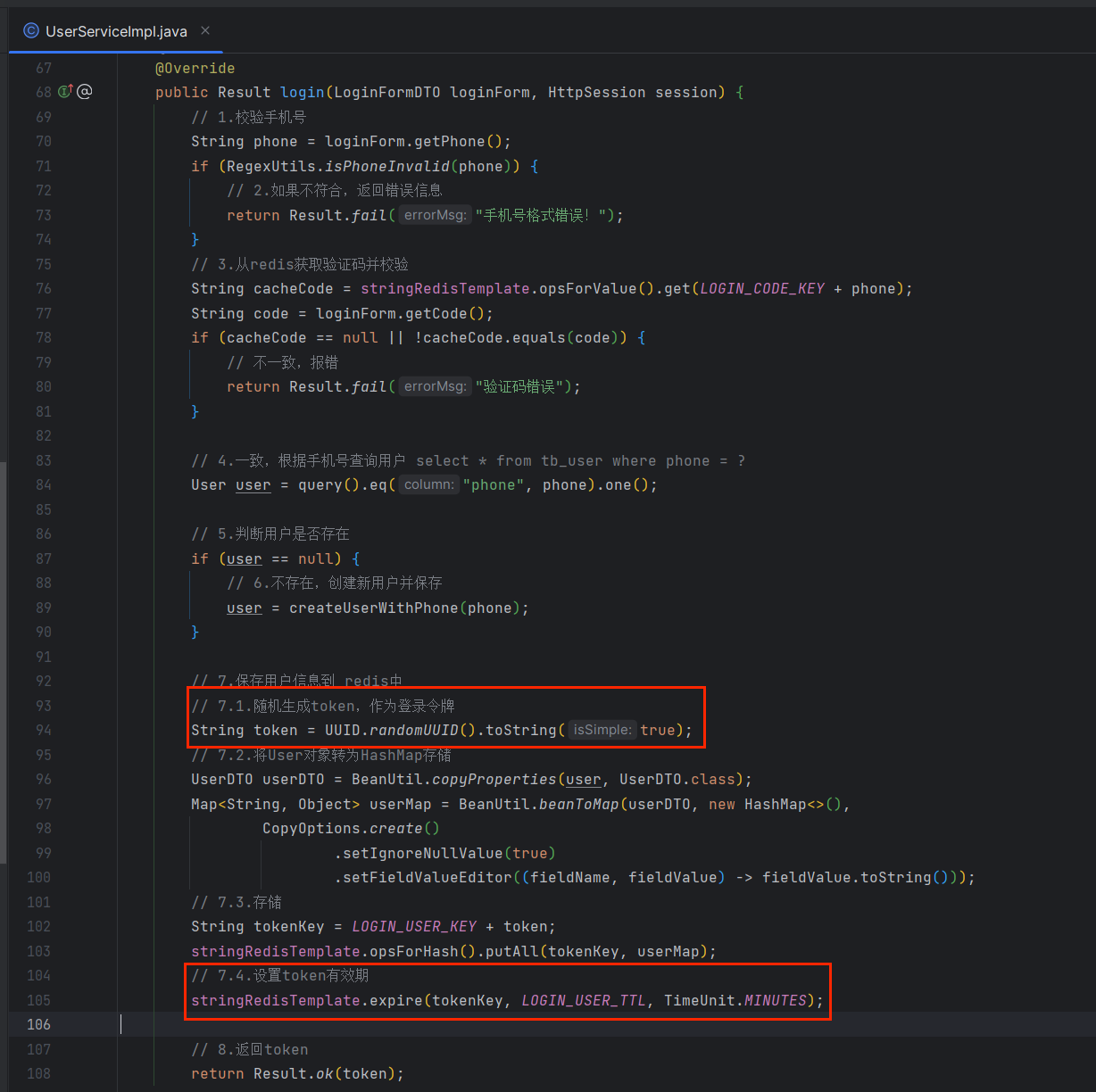The image size is (1096, 1092).
Task: Click CopyOptions.create() on line 98
Action: coord(351,828)
